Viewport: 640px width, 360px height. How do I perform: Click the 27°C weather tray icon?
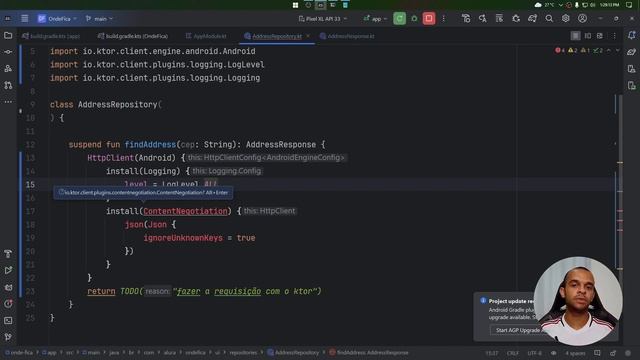pos(545,5)
